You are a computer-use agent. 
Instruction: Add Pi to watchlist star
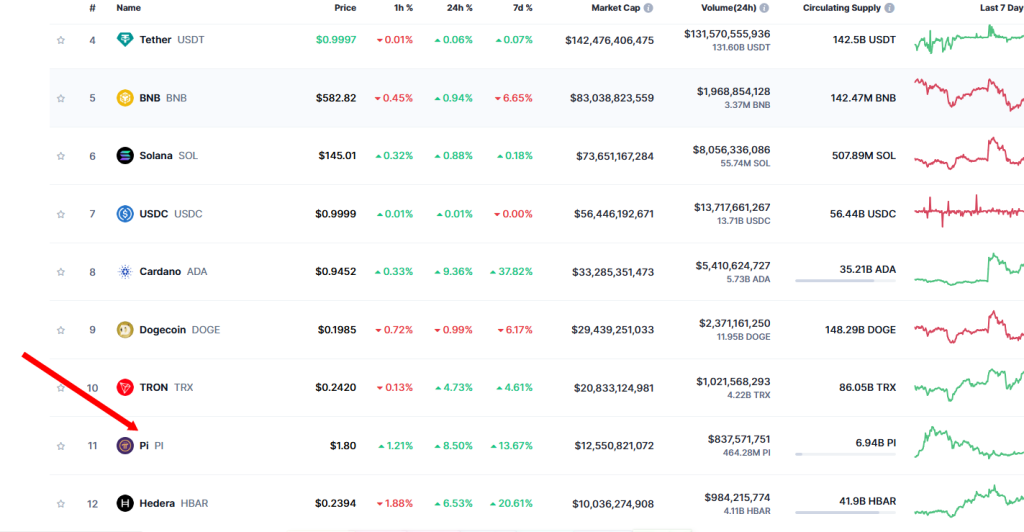(x=61, y=446)
